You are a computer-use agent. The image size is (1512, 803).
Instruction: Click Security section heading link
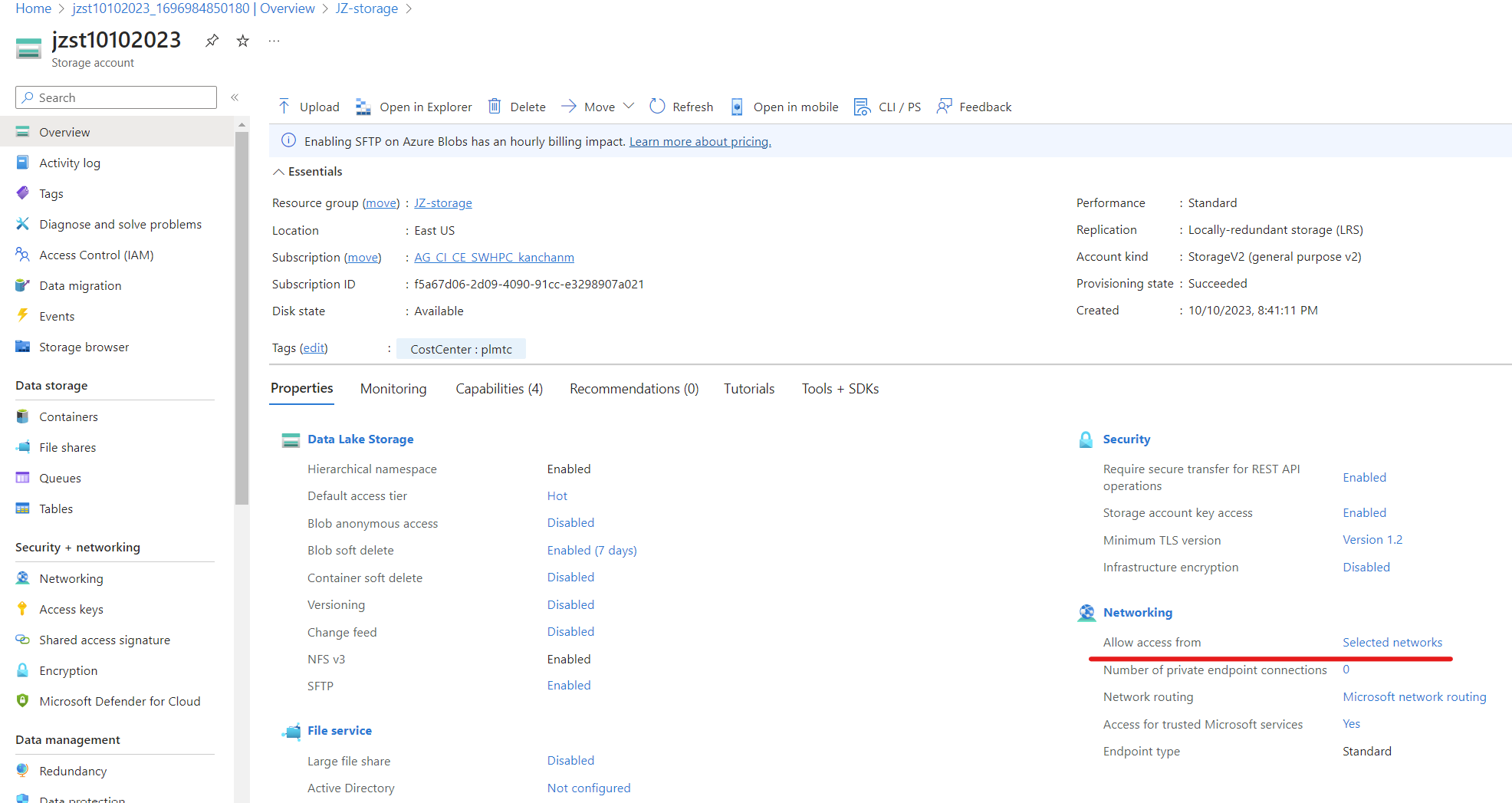click(1126, 439)
